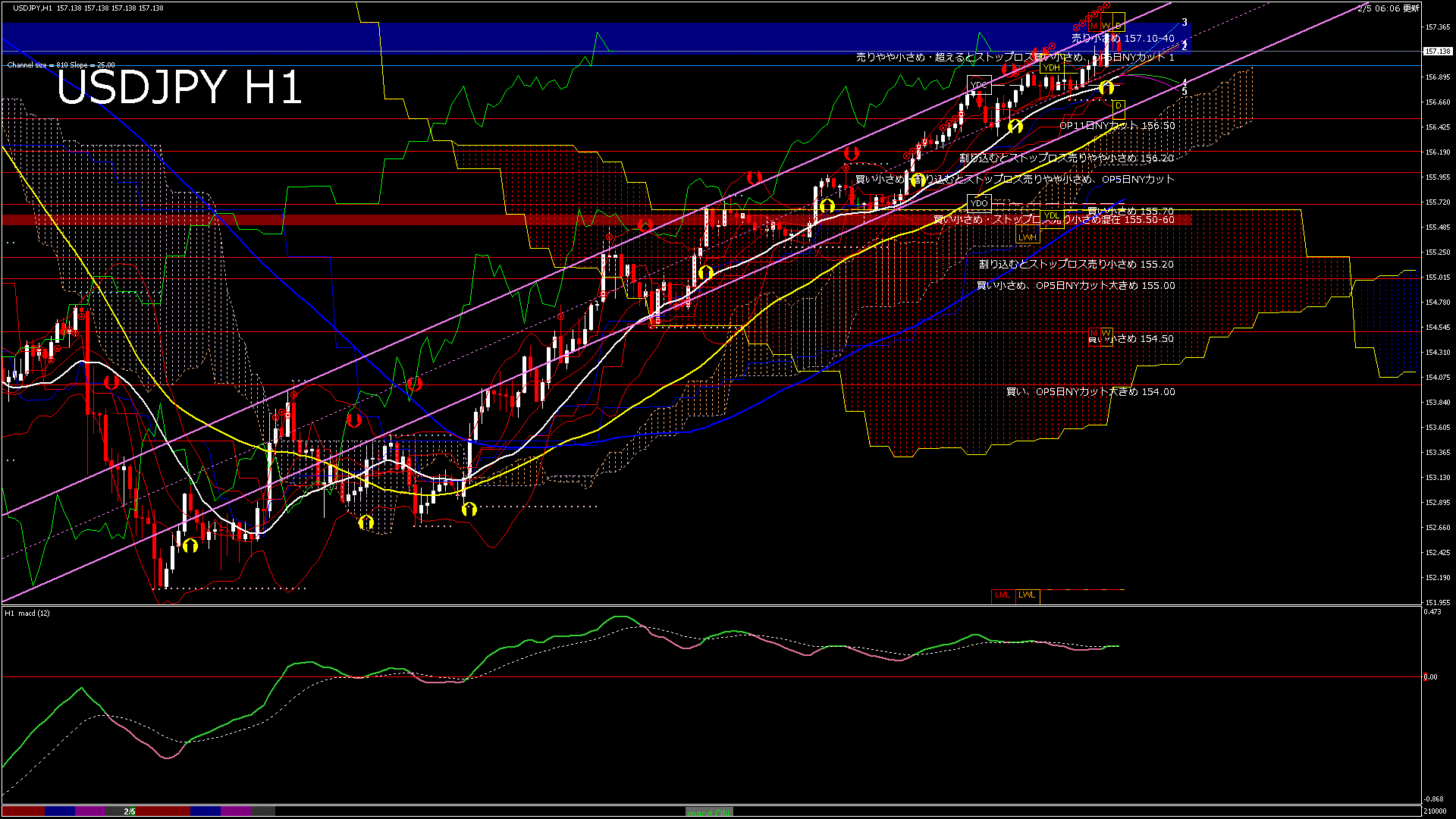1456x819 pixels.
Task: Select the YDC yesterday-close marker box
Action: (x=979, y=84)
